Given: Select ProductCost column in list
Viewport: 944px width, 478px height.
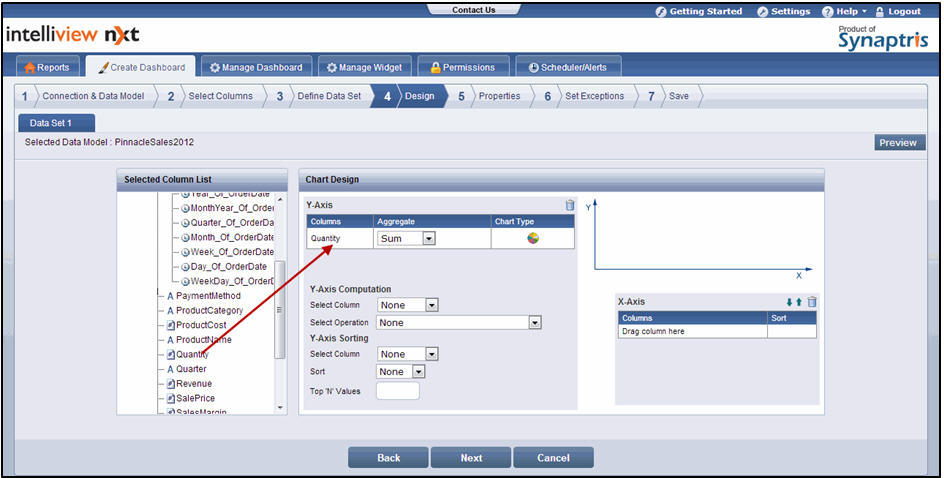Looking at the screenshot, I should click(x=196, y=325).
